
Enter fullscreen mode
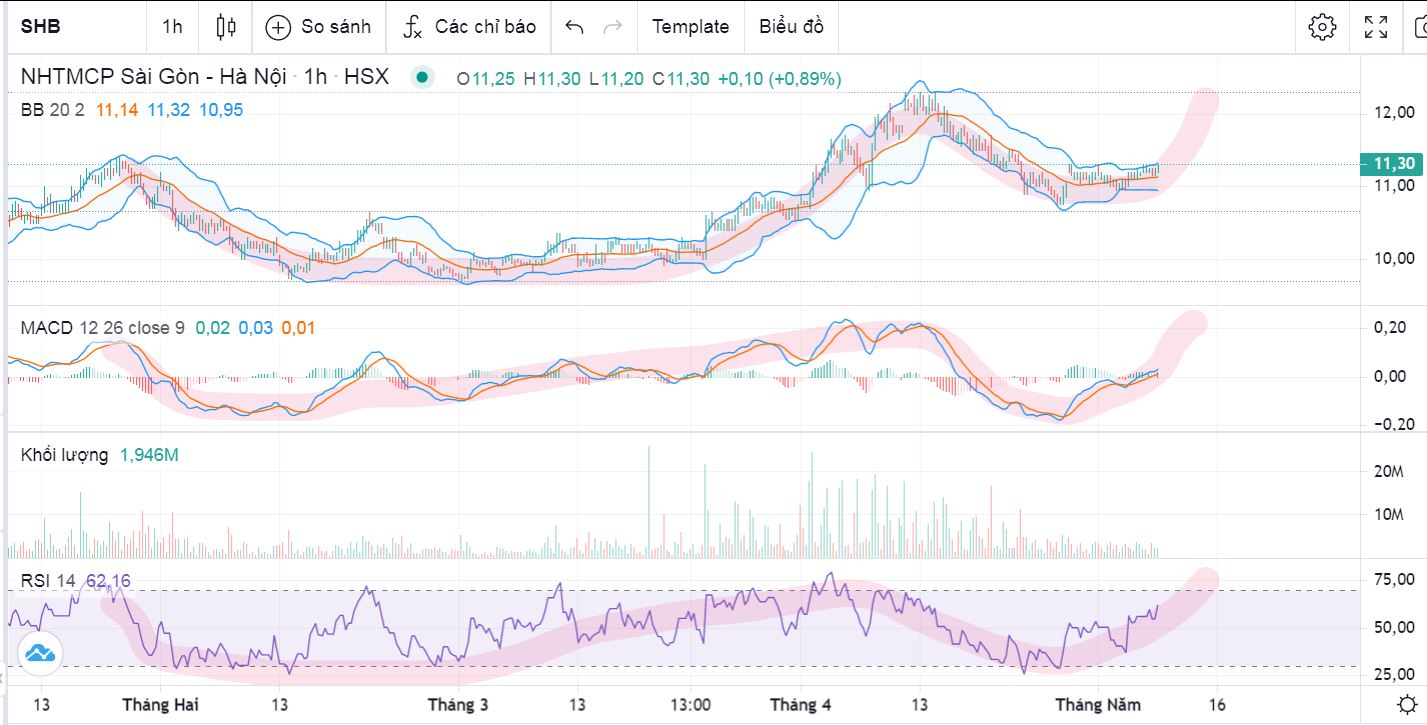coord(1376,27)
